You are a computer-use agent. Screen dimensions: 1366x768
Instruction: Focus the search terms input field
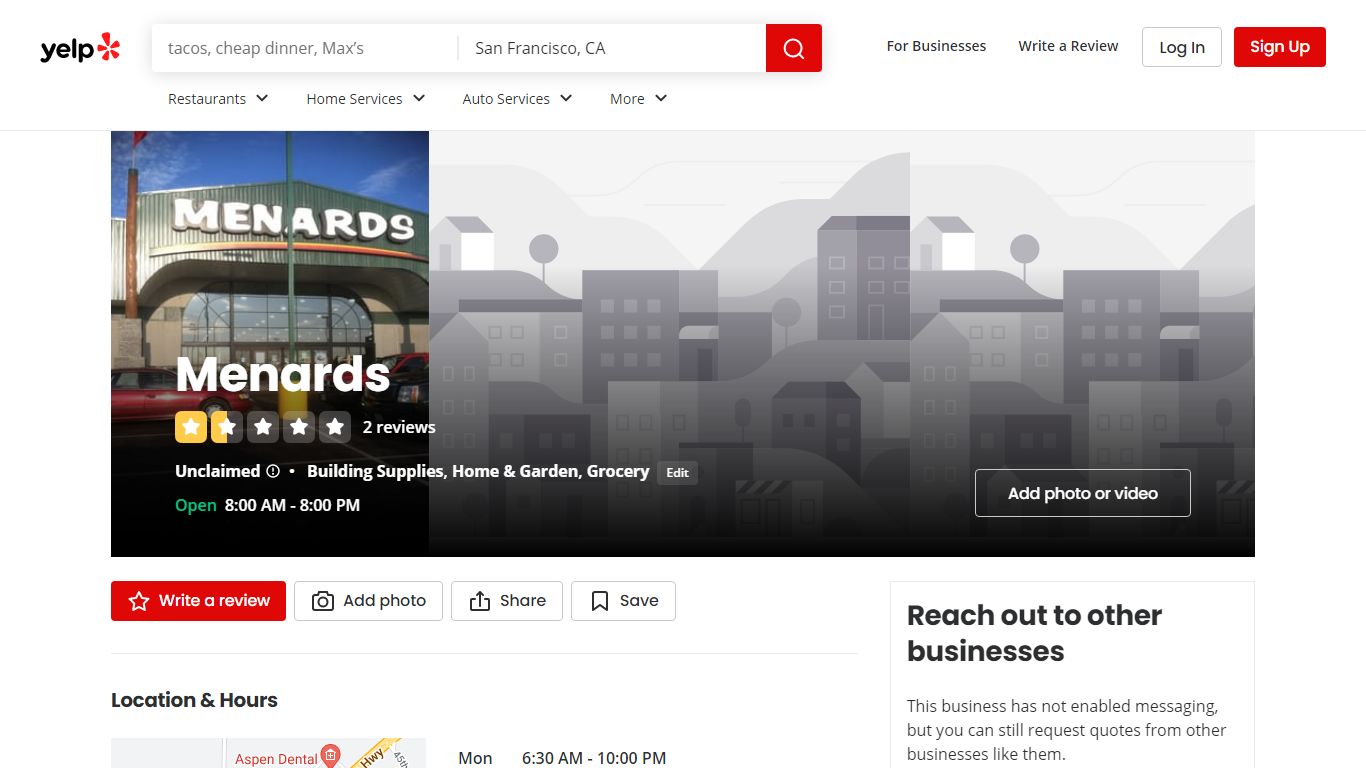pyautogui.click(x=305, y=48)
